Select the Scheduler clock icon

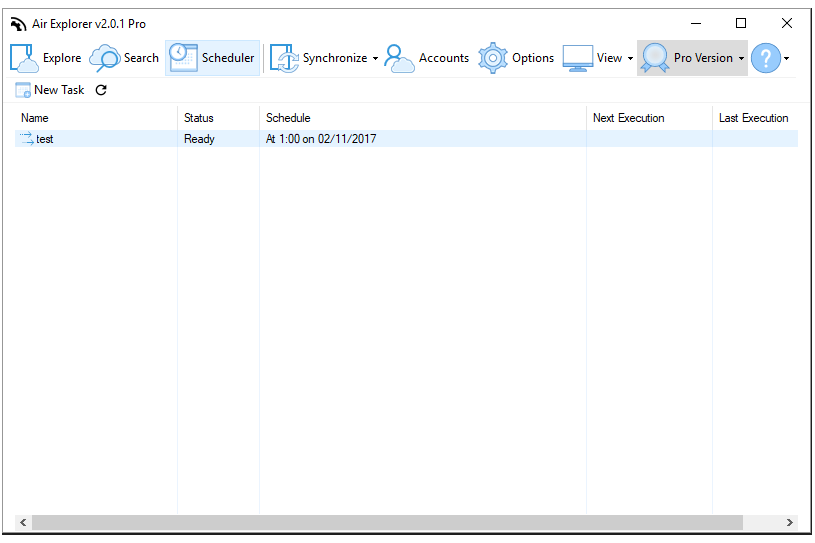click(183, 58)
